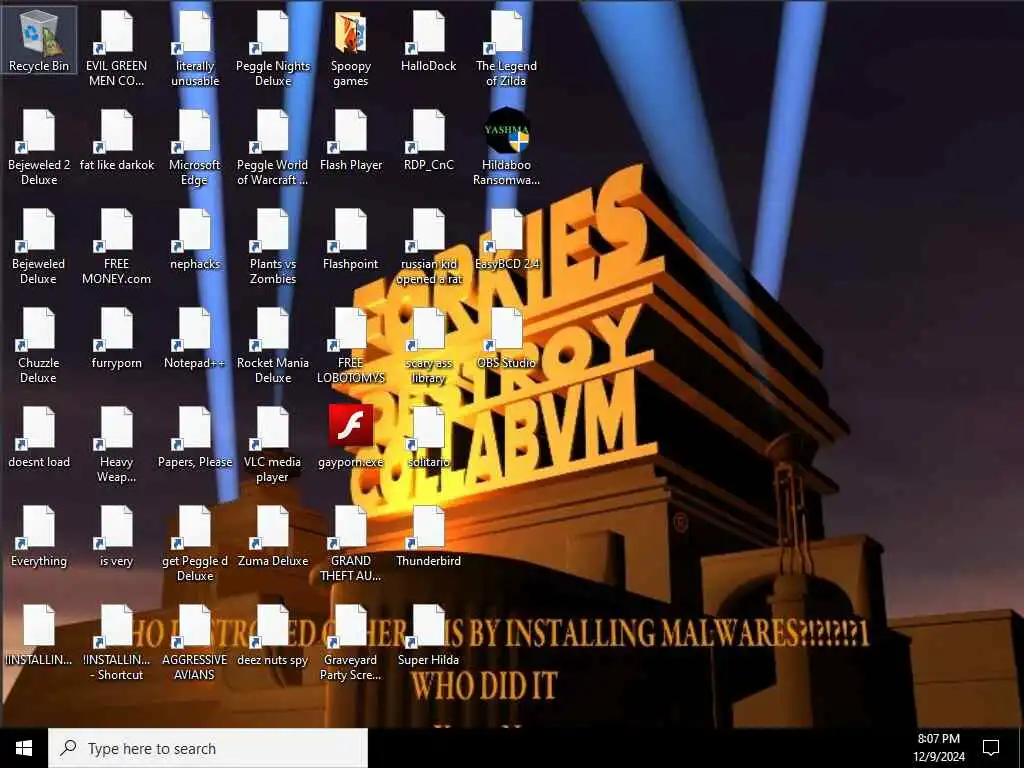
Task: Select the Flash Player shortcut
Action: (351, 140)
